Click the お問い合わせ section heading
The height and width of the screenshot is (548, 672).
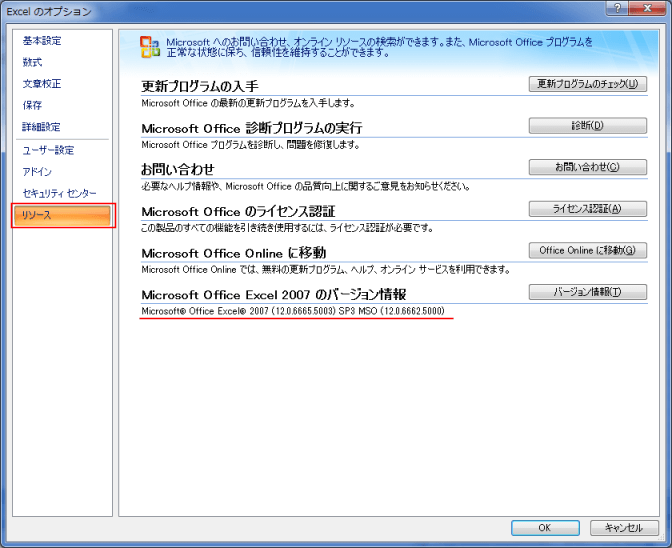pyautogui.click(x=178, y=169)
